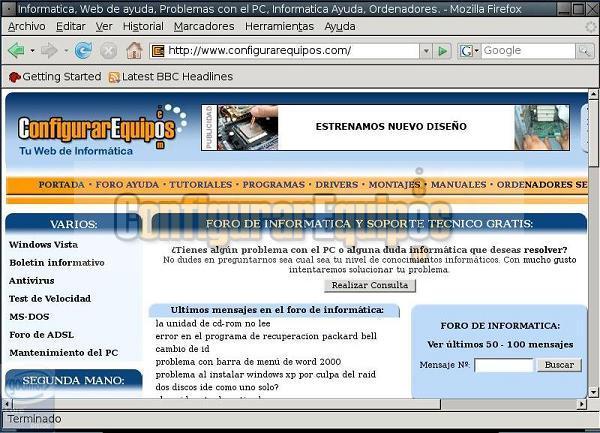
Task: Open the Google search engine selector
Action: tap(469, 50)
